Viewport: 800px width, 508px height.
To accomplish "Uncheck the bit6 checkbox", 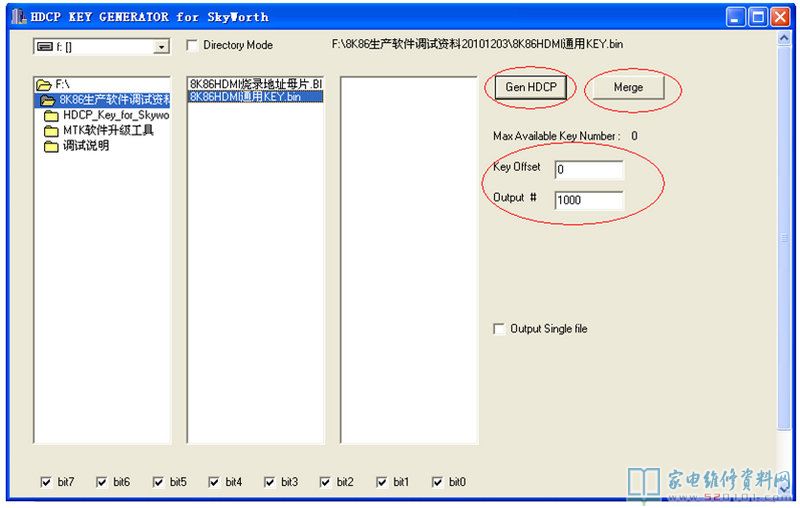I will click(x=102, y=482).
